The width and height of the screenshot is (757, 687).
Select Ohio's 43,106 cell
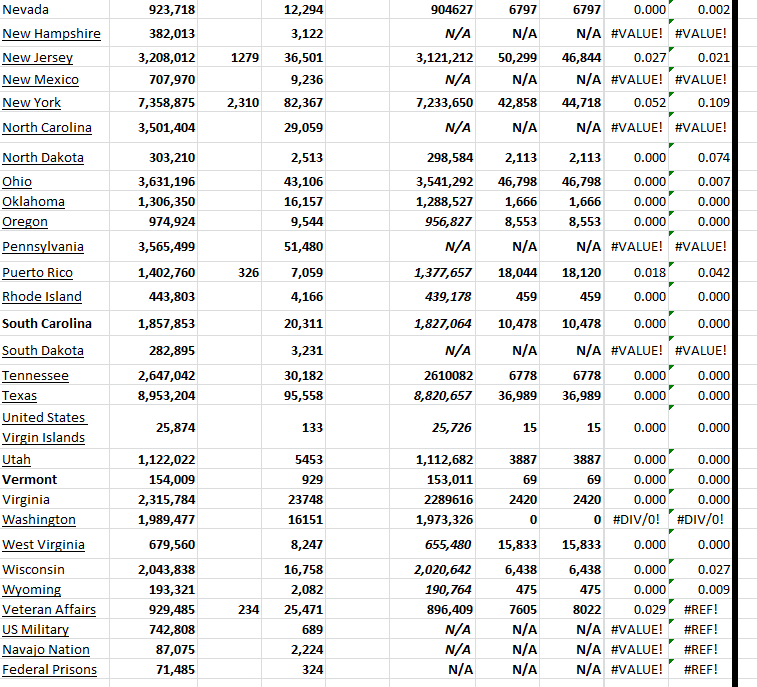(x=294, y=182)
